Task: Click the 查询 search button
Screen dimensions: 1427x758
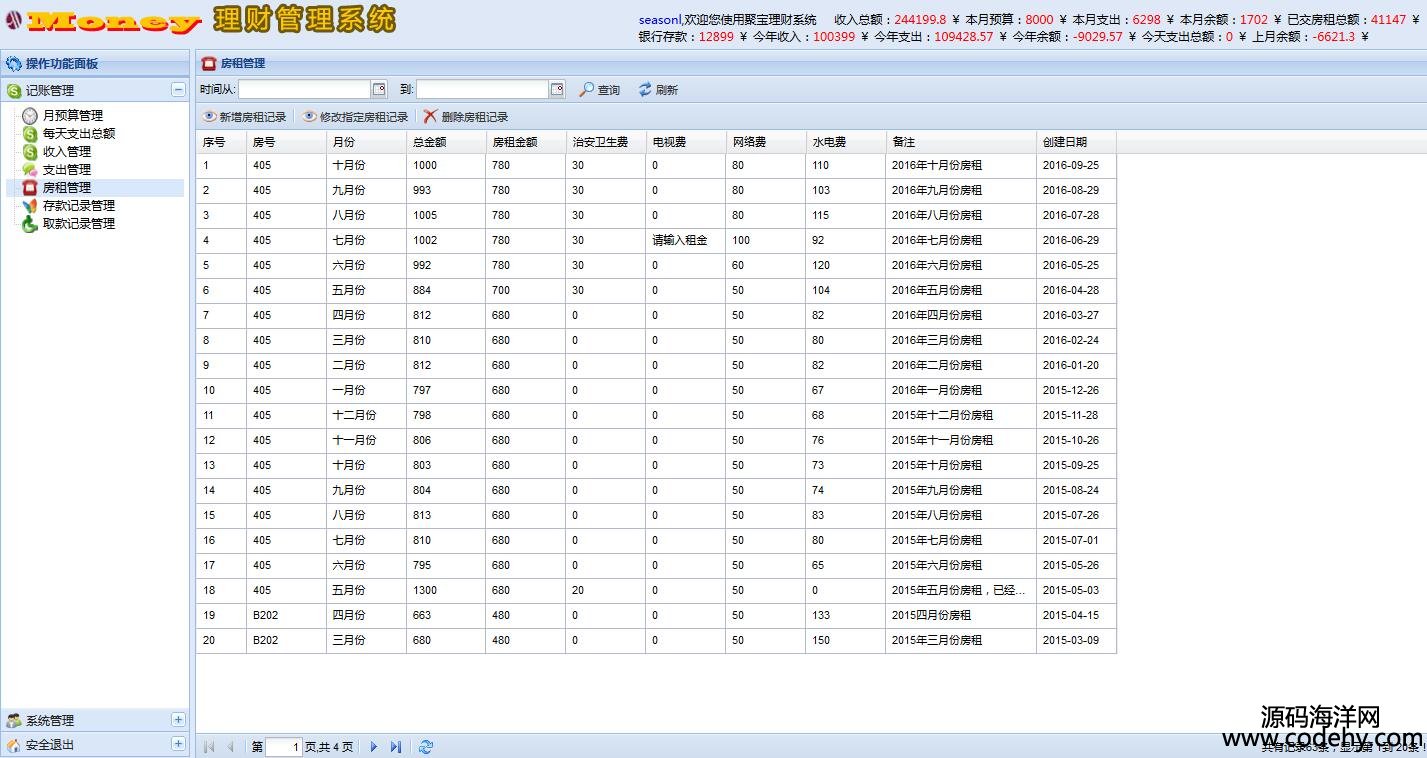Action: coord(600,90)
